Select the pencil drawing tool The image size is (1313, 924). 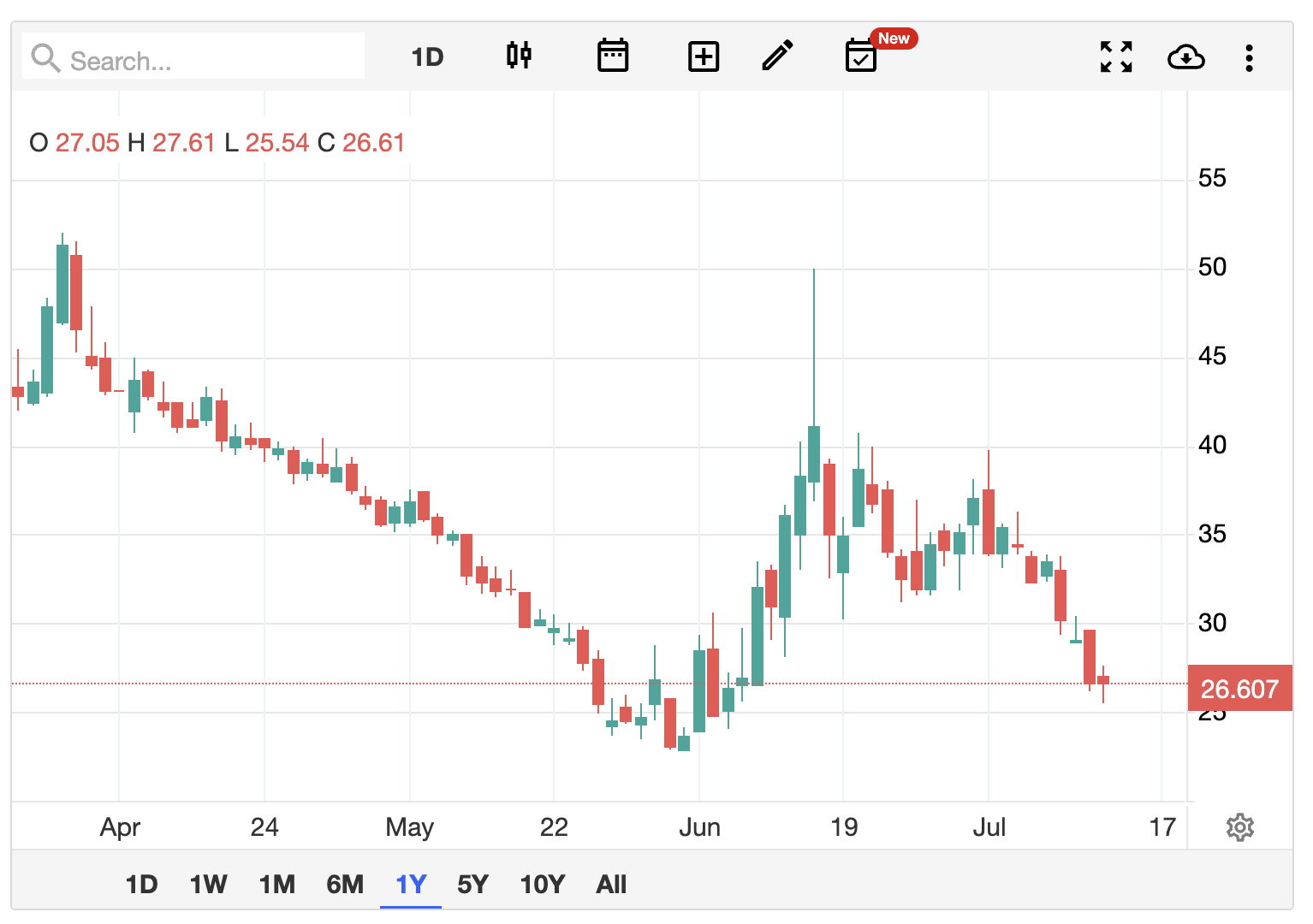[777, 56]
